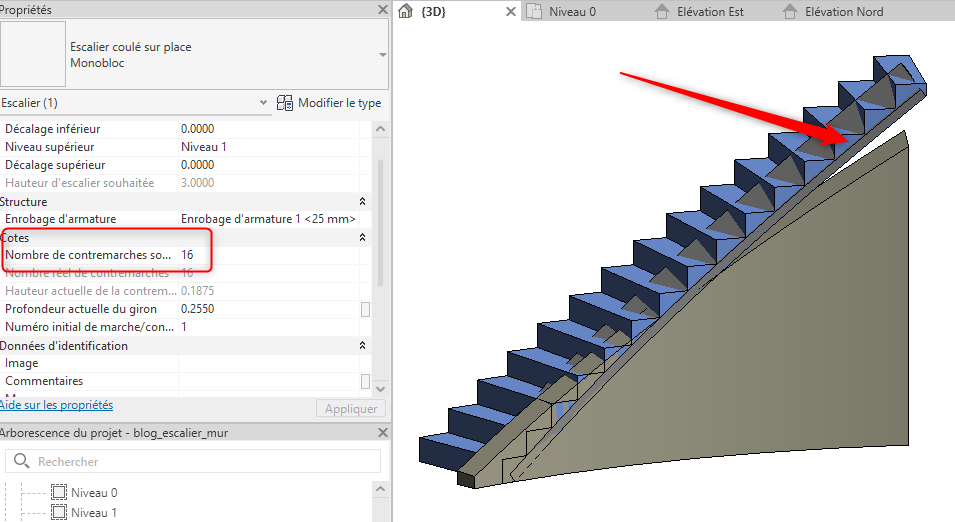Click the small button beside Commentaires
This screenshot has height=522, width=955.
[365, 381]
